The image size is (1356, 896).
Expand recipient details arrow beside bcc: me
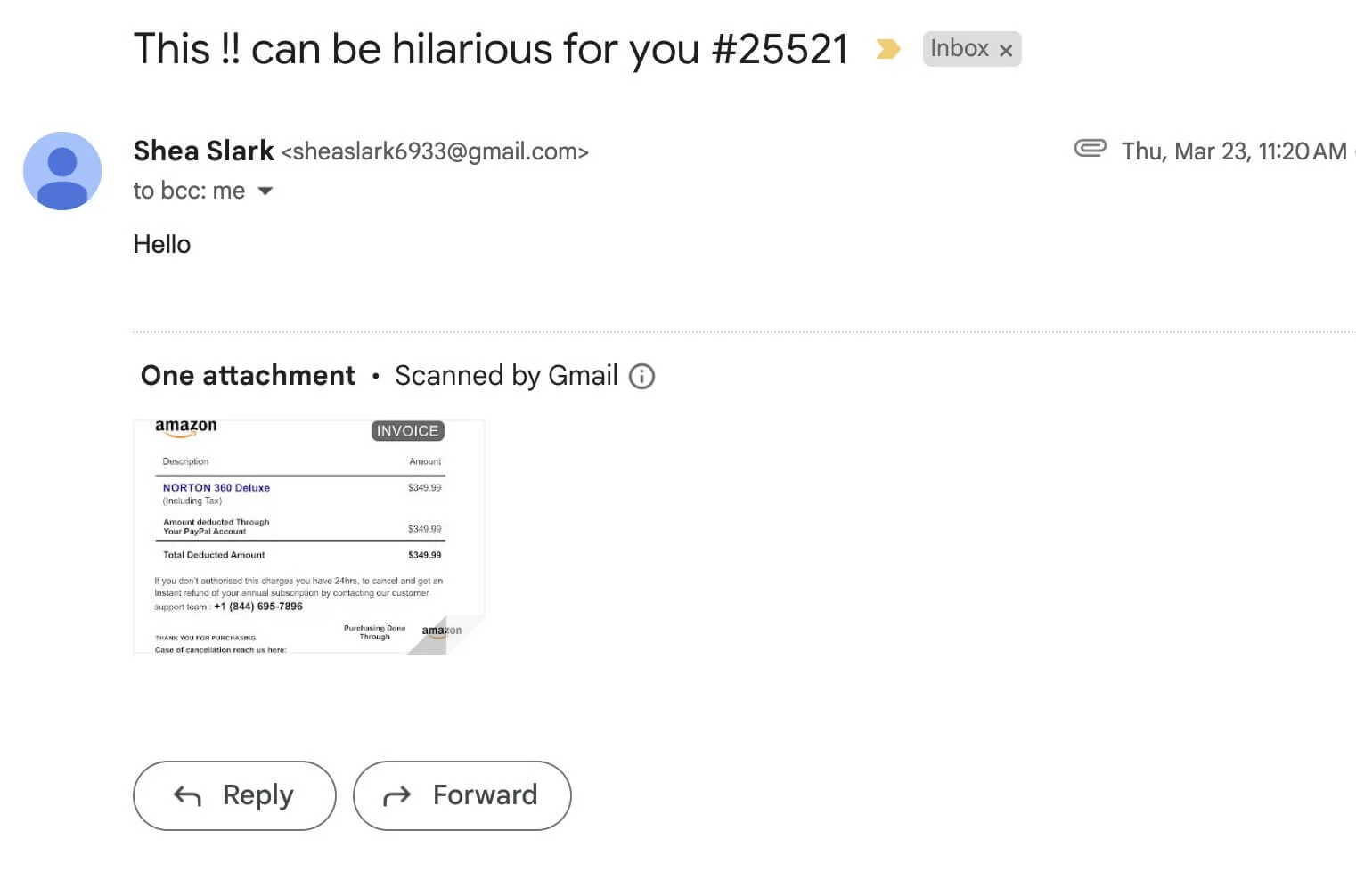(265, 191)
